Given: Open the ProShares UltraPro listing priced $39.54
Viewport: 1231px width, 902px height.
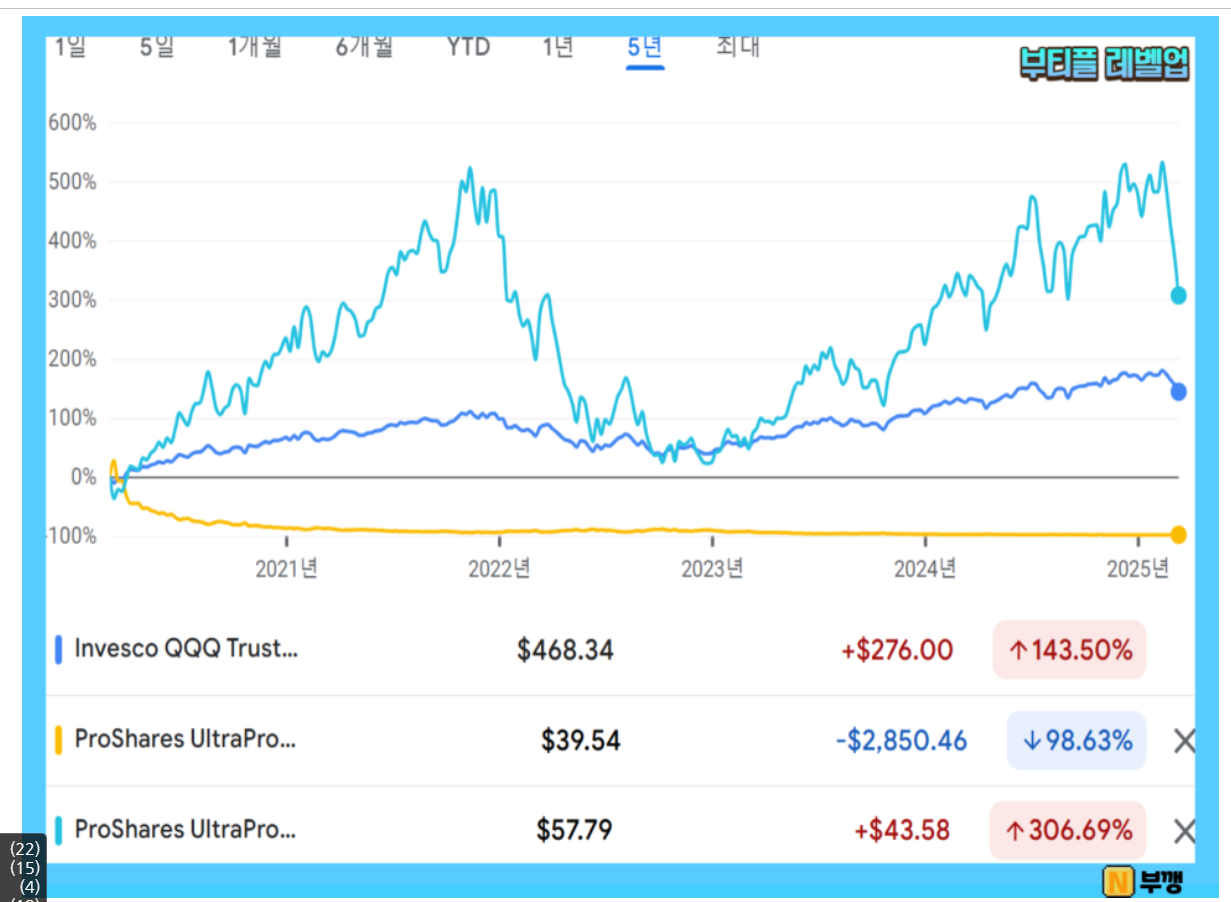Looking at the screenshot, I should [185, 740].
